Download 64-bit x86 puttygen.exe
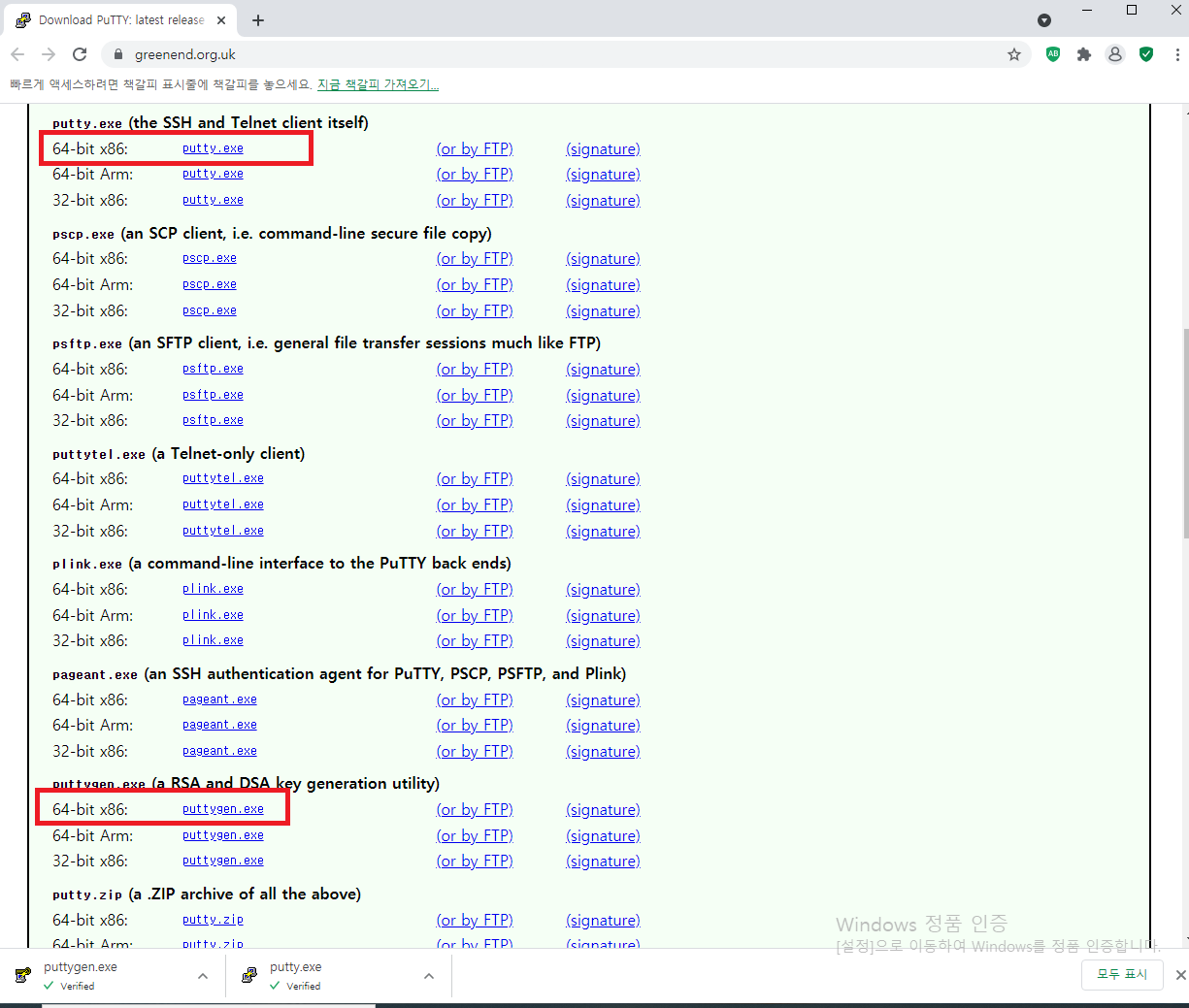The width and height of the screenshot is (1189, 1008). (223, 809)
